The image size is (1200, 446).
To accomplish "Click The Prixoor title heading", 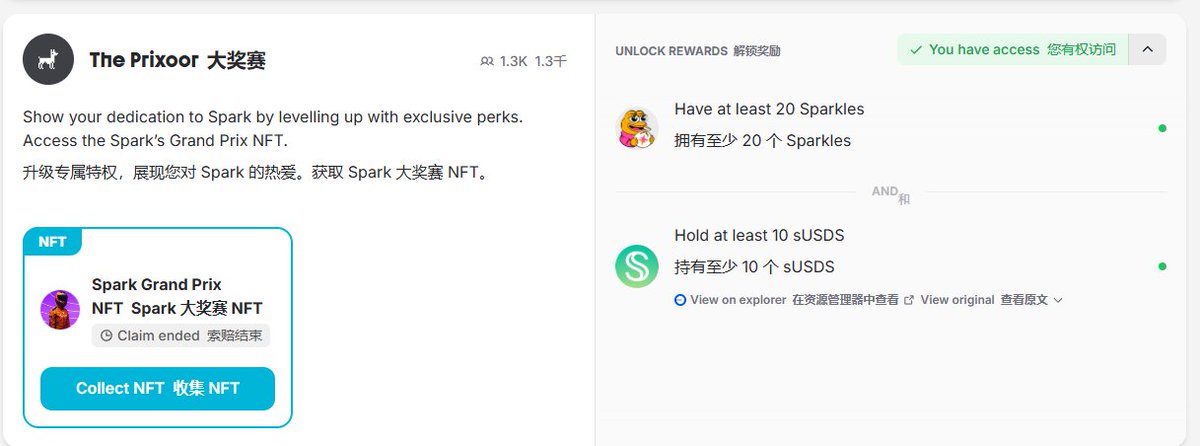I will click(177, 60).
